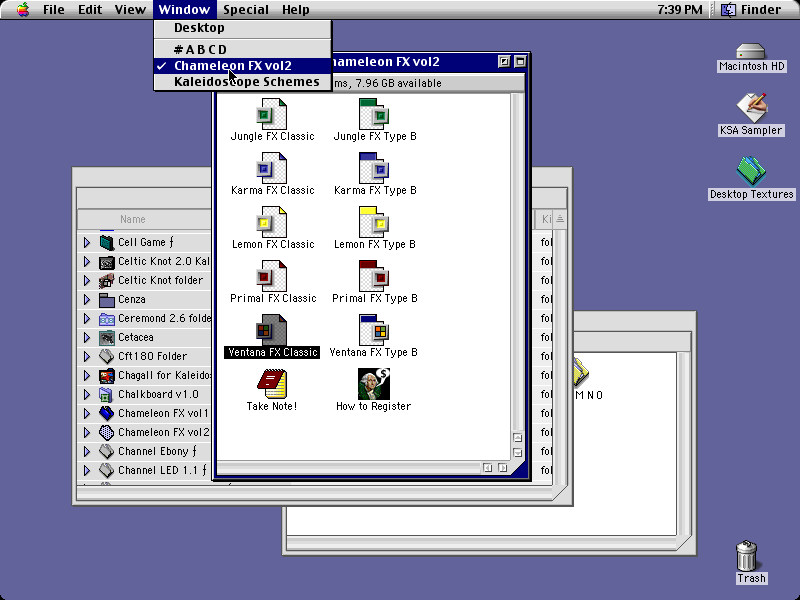The image size is (800, 600).
Task: Select the 'Cft180 Folder' name text
Action: [x=153, y=357]
